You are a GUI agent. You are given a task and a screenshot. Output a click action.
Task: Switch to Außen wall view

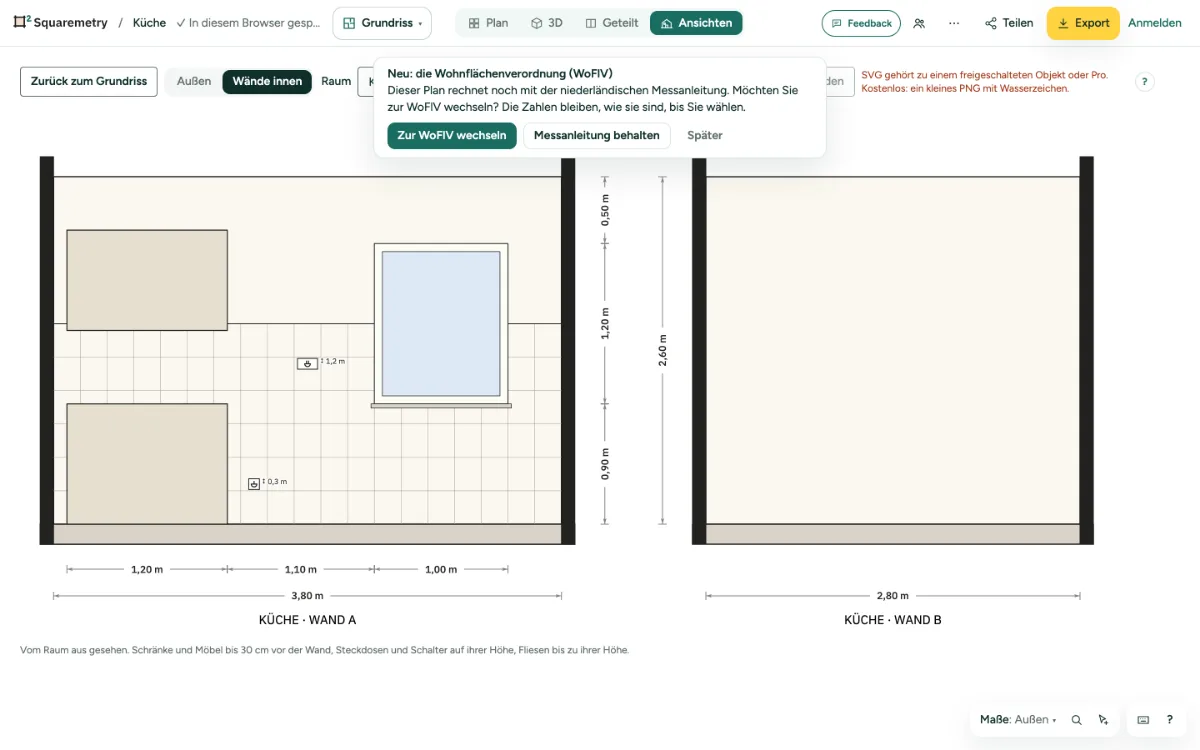point(194,82)
